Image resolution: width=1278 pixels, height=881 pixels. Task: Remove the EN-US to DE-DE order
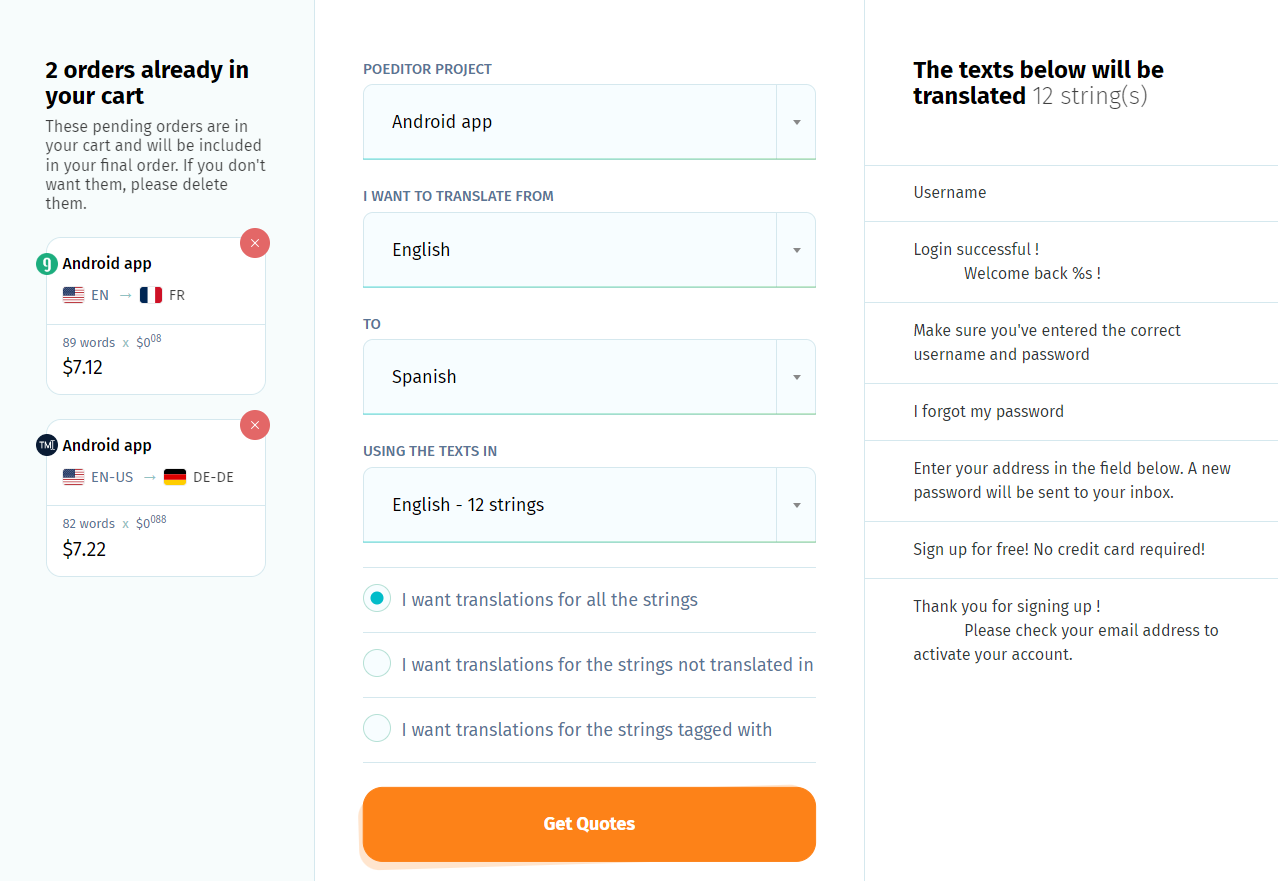click(x=255, y=425)
